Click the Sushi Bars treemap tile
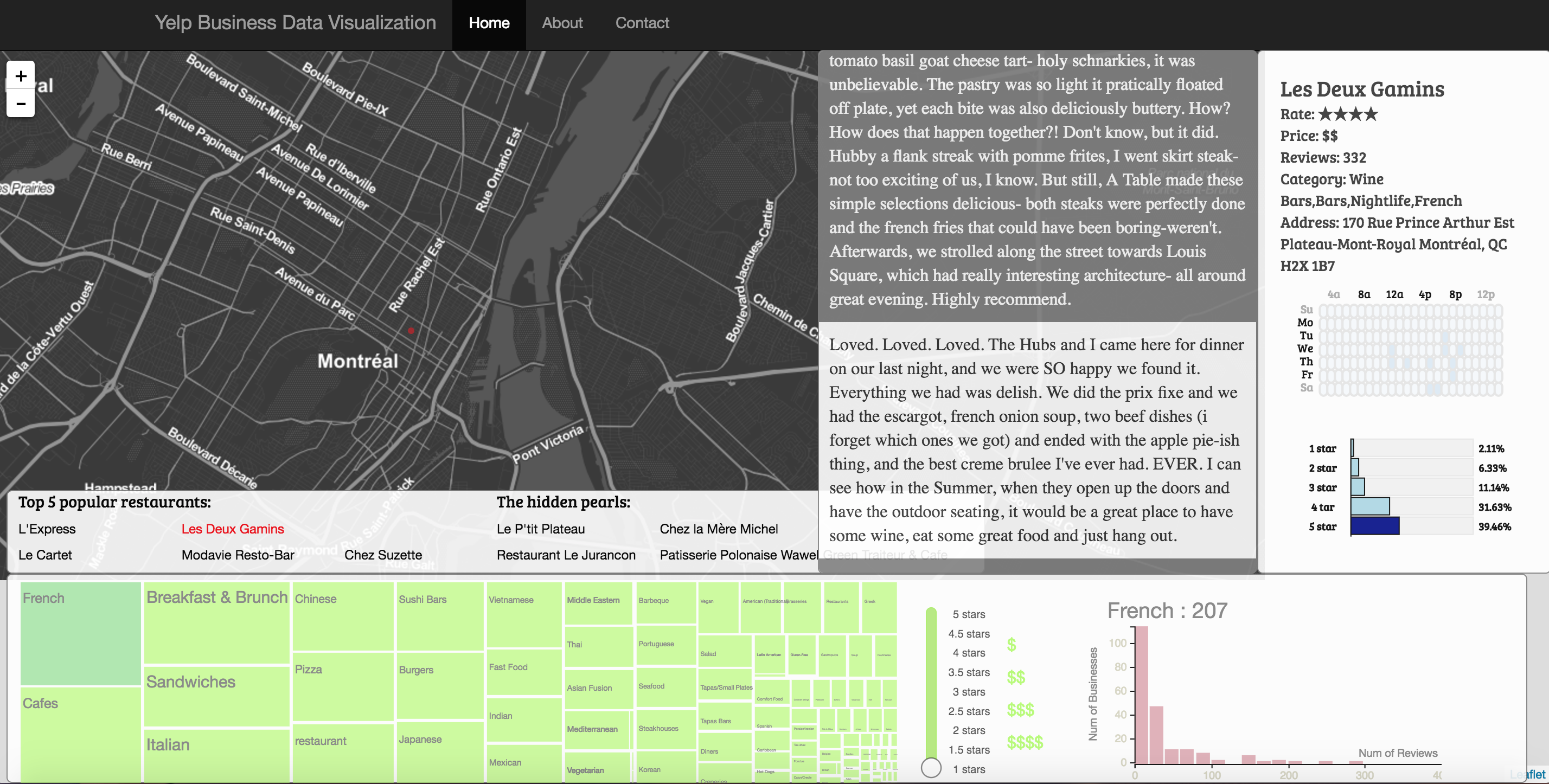Screen dimensions: 1549x784 click(439, 616)
